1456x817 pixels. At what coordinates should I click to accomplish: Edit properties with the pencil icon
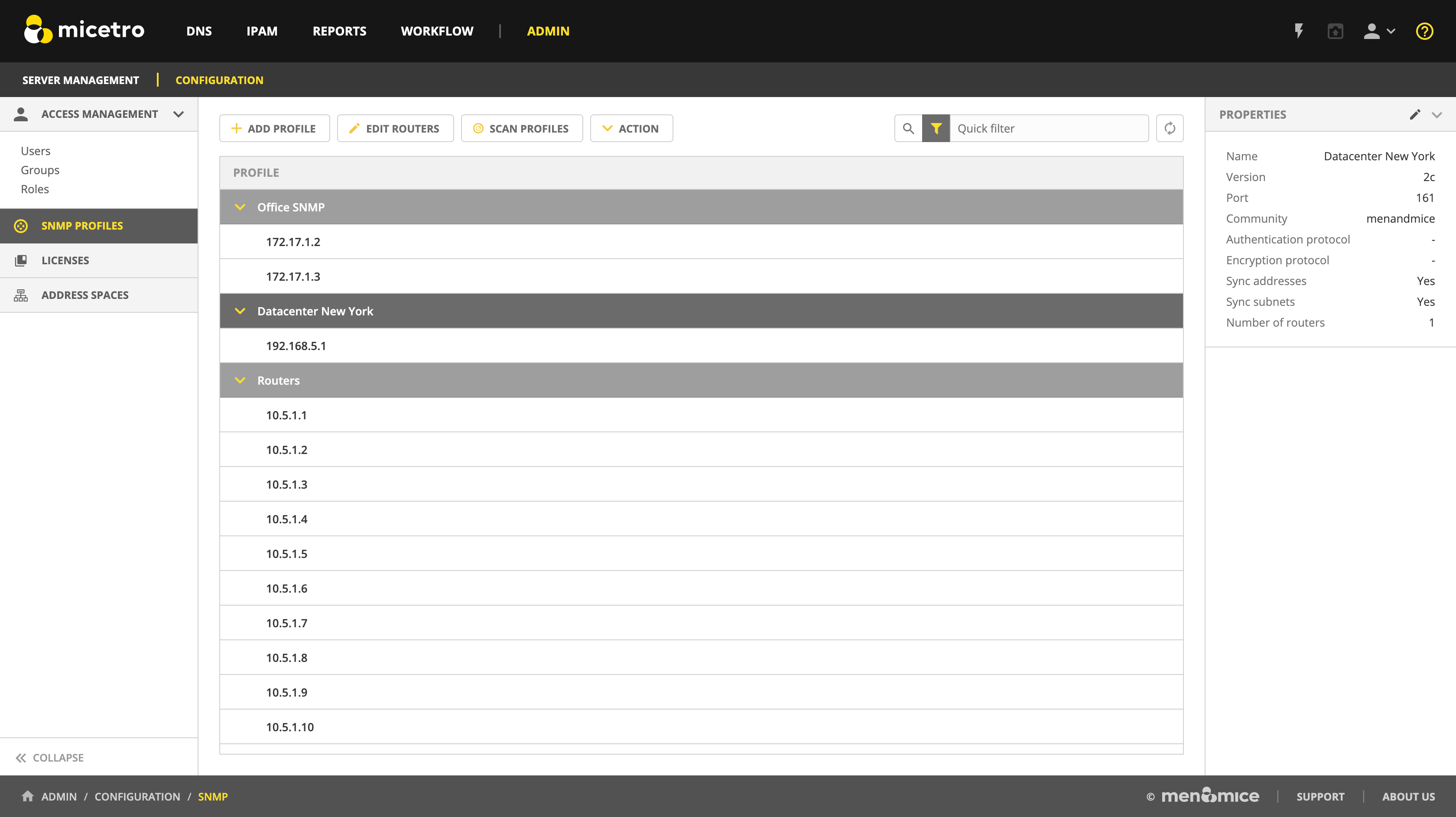[x=1415, y=115]
